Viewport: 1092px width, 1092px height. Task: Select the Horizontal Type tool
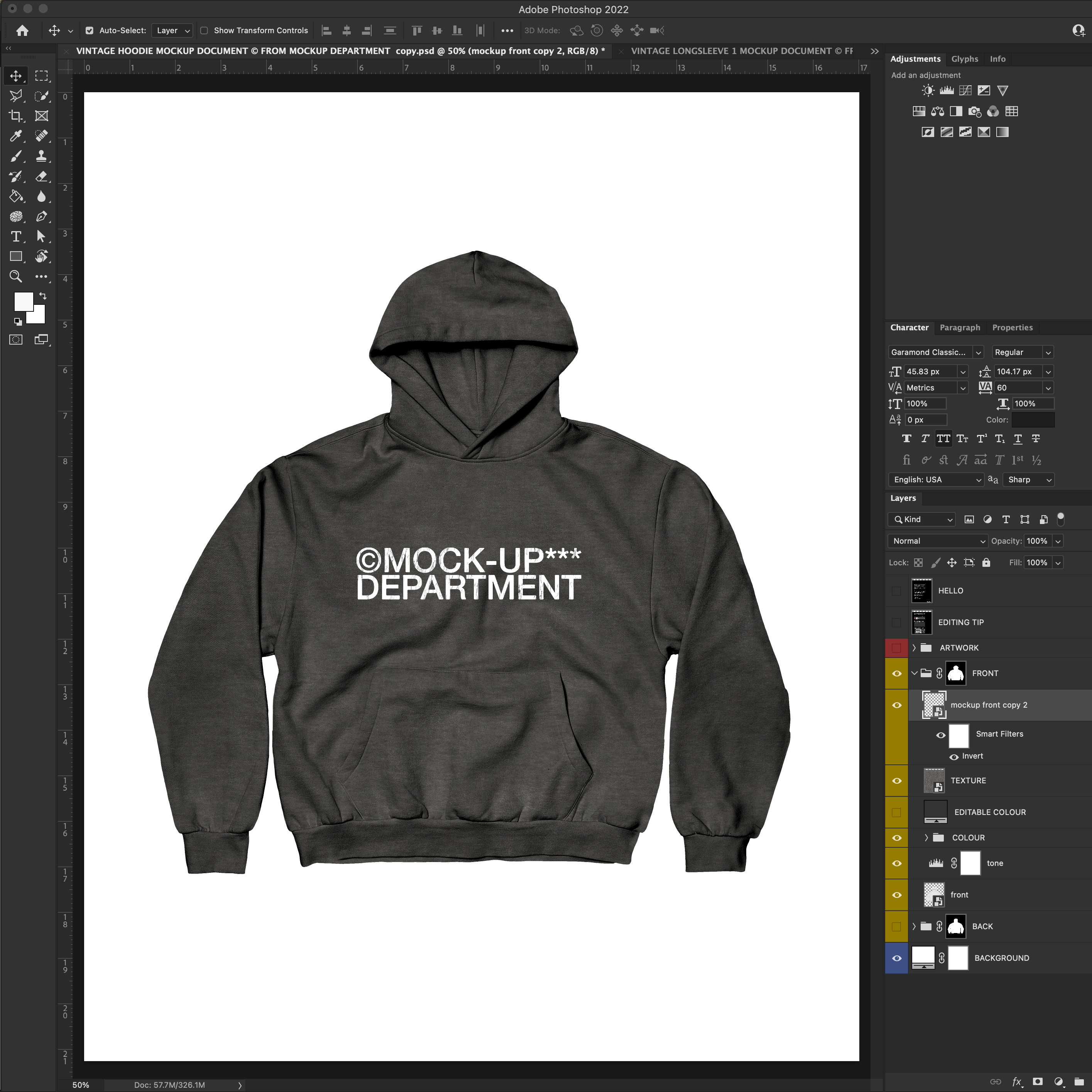tap(16, 236)
